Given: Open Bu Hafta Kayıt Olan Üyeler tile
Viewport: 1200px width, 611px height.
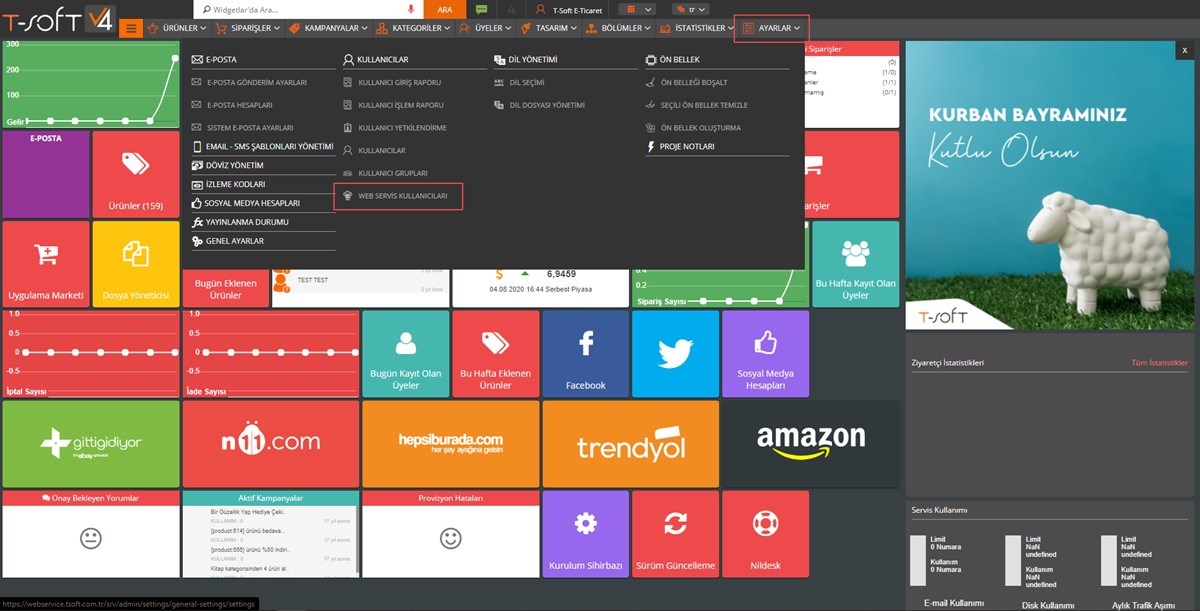Looking at the screenshot, I should pos(855,264).
